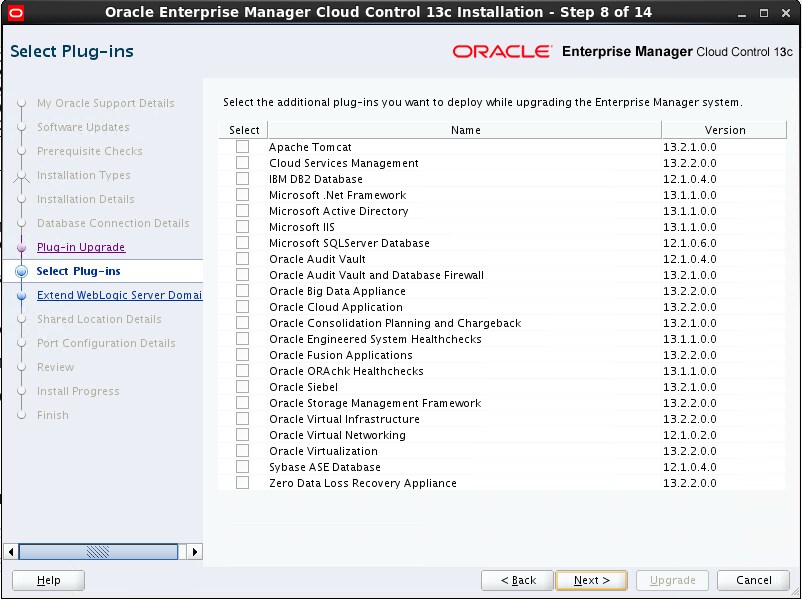This screenshot has height=600, width=802.
Task: Select the Sybase ASE Database checkbox
Action: pos(242,466)
